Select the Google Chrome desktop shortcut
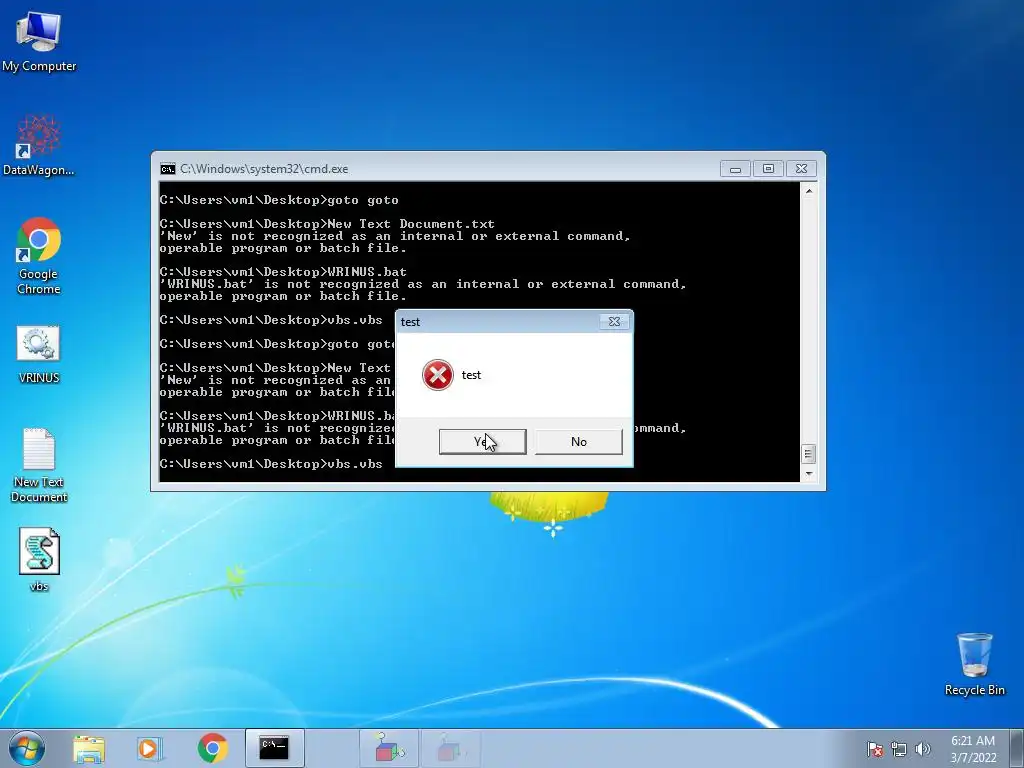This screenshot has height=768, width=1024. 39,256
